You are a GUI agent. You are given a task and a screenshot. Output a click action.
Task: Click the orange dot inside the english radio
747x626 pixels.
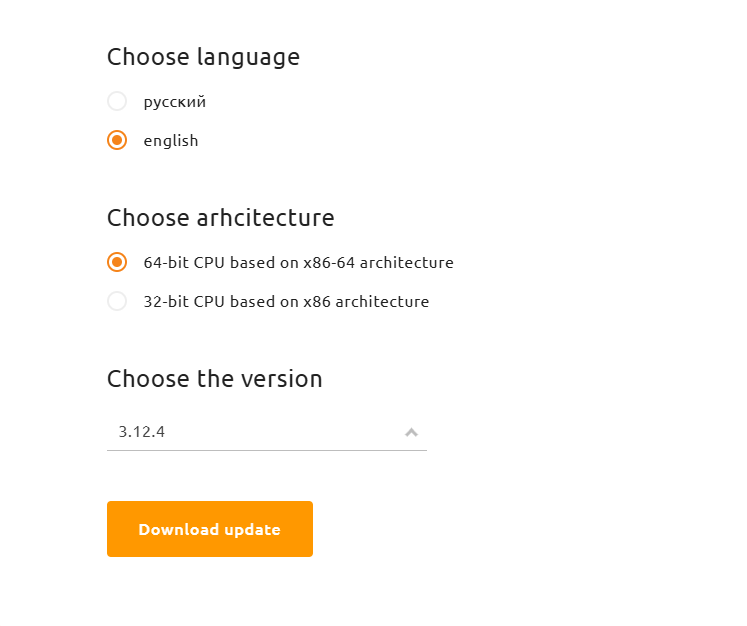tap(117, 140)
